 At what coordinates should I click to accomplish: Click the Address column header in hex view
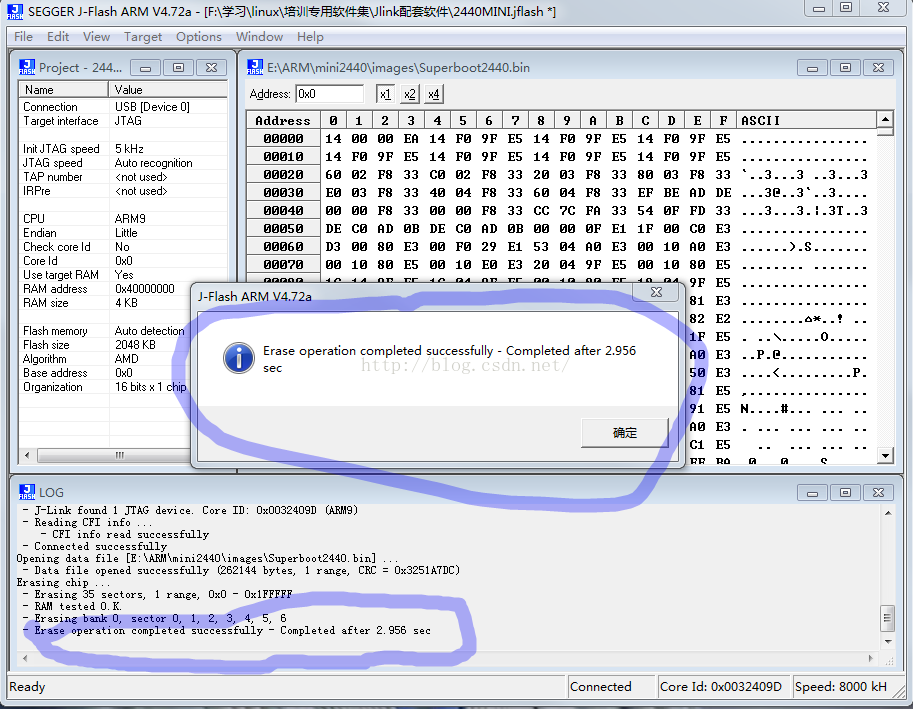283,120
